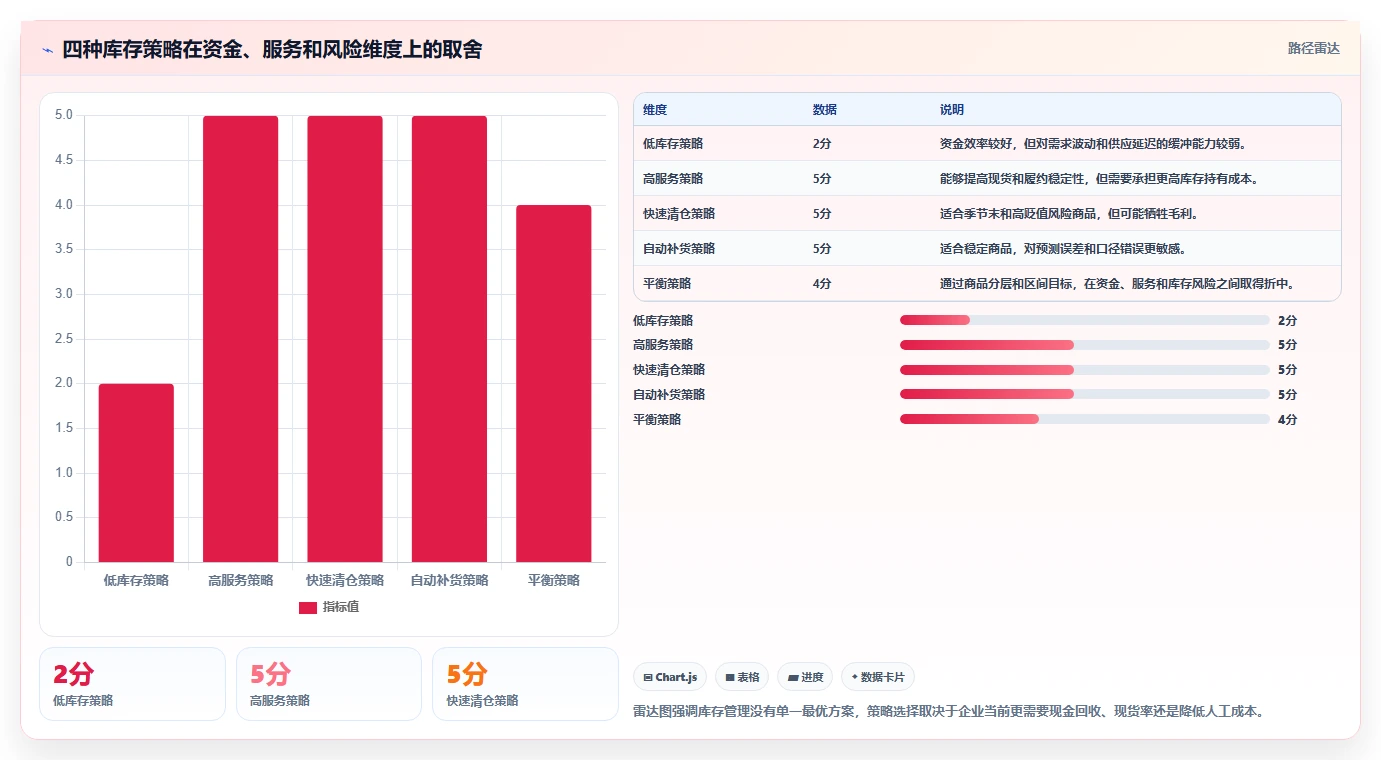This screenshot has width=1381, height=760.
Task: Open the 5分 高服务策略 data card
Action: pyautogui.click(x=329, y=684)
